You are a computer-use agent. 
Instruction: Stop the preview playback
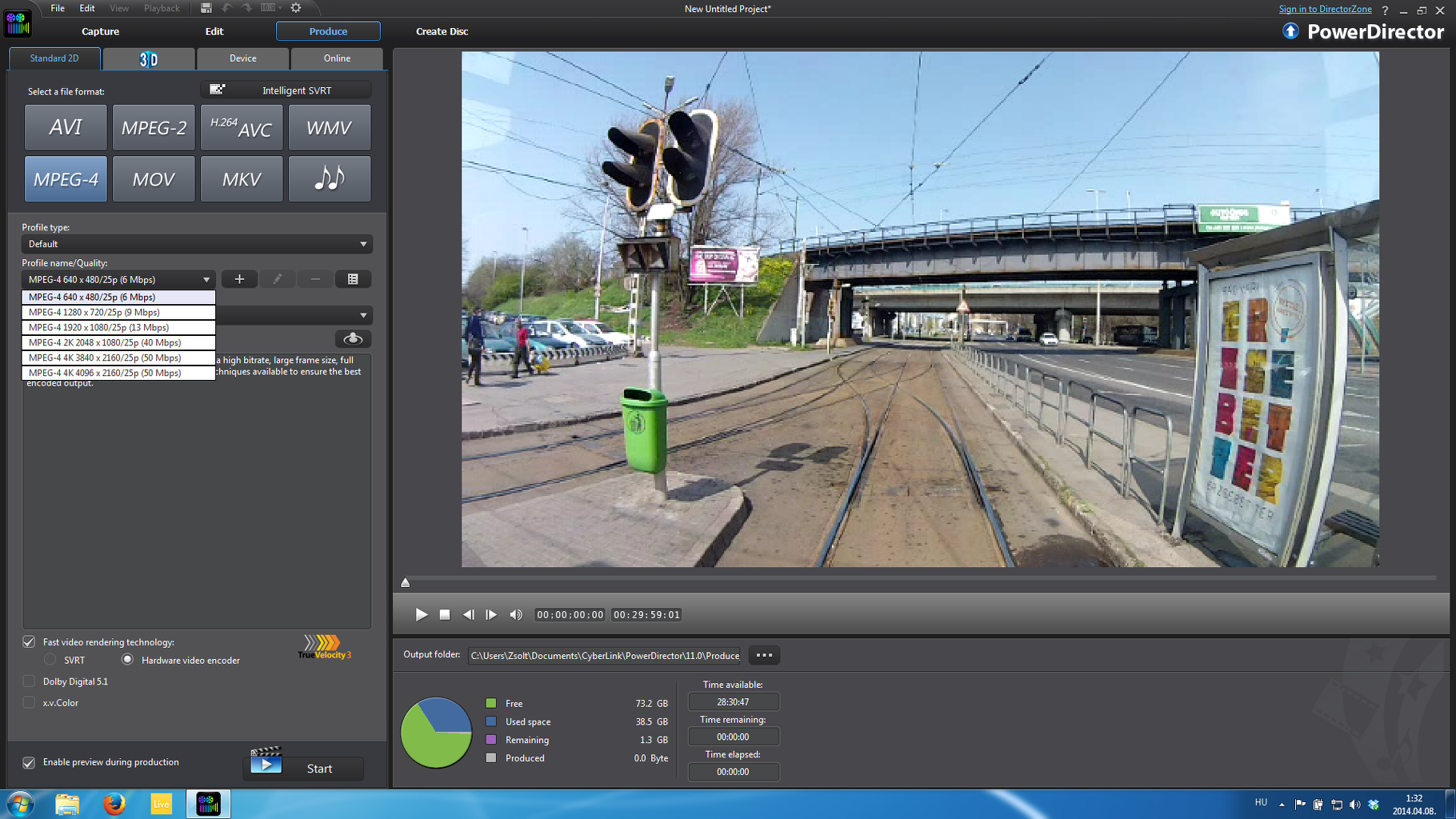pyautogui.click(x=445, y=615)
